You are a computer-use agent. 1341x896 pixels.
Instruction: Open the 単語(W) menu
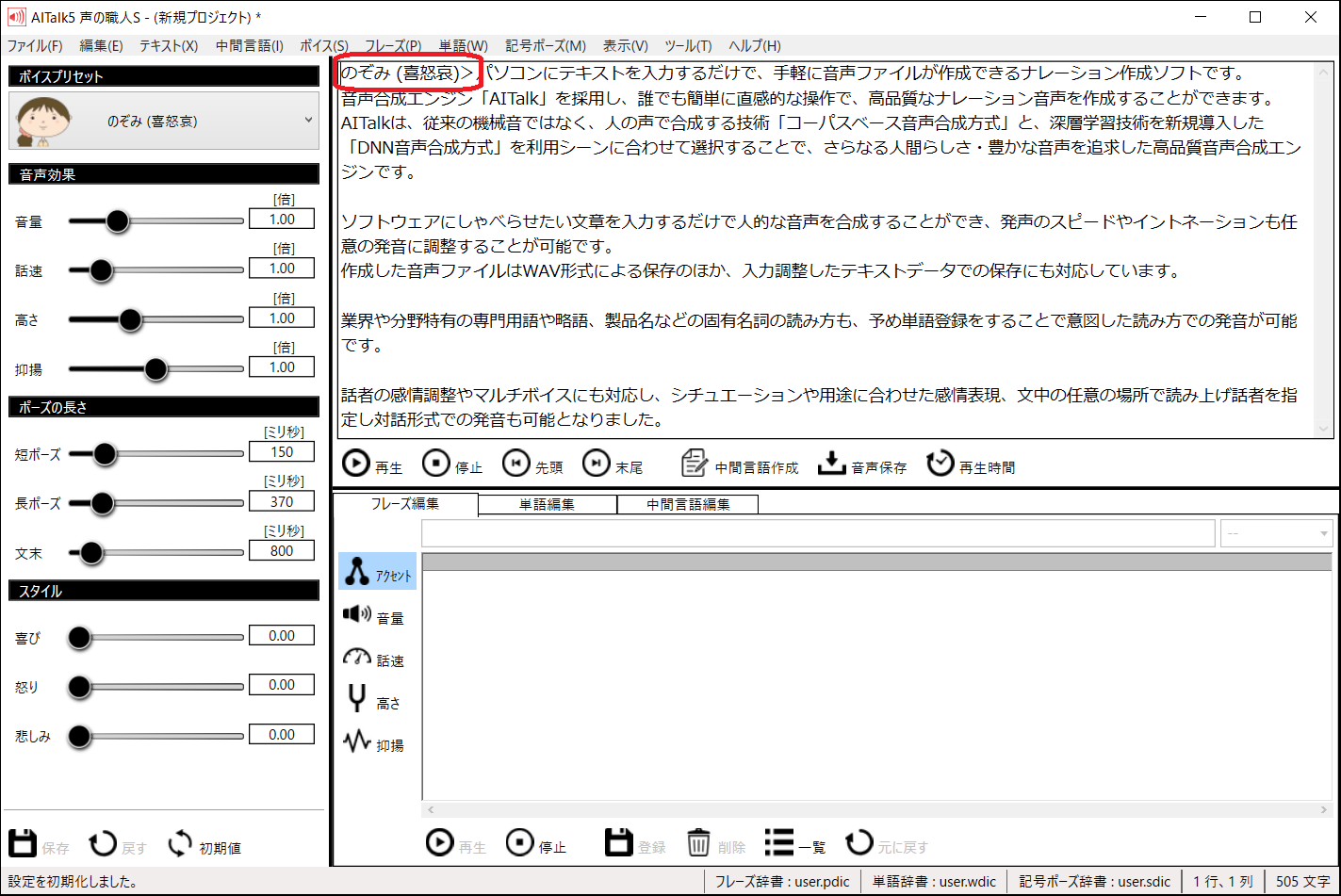pyautogui.click(x=464, y=45)
